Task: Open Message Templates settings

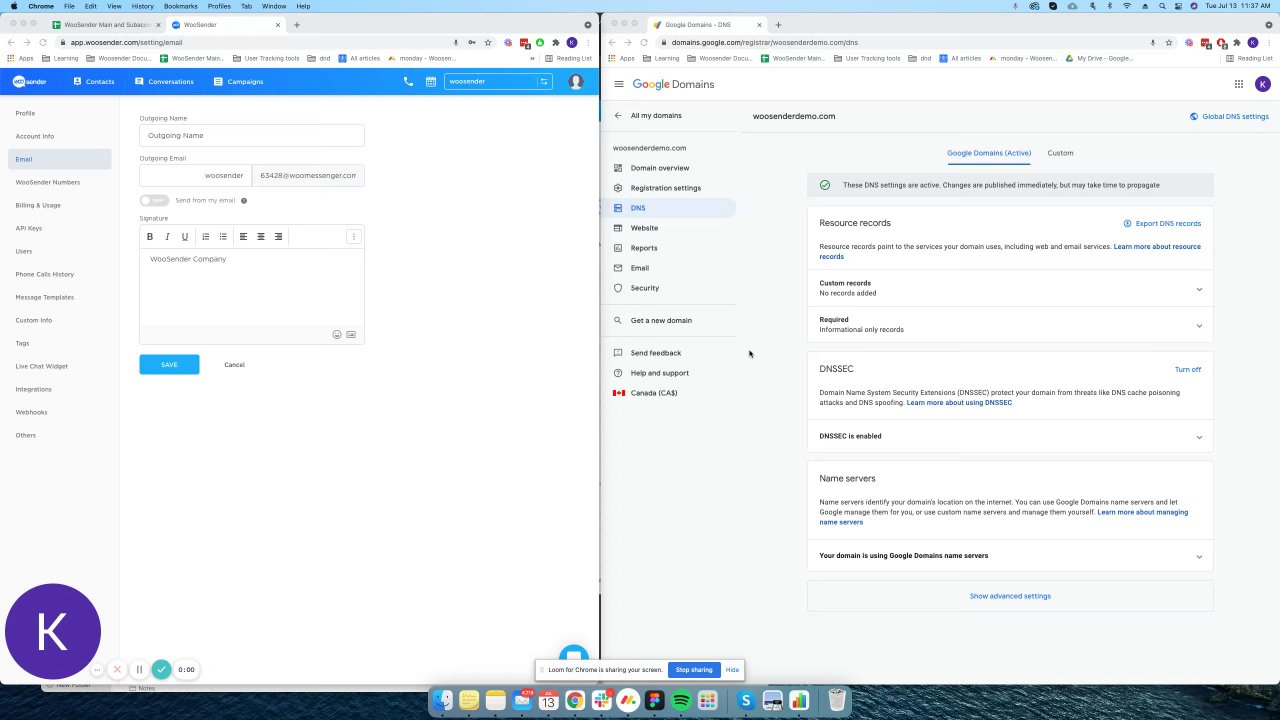Action: coord(45,297)
